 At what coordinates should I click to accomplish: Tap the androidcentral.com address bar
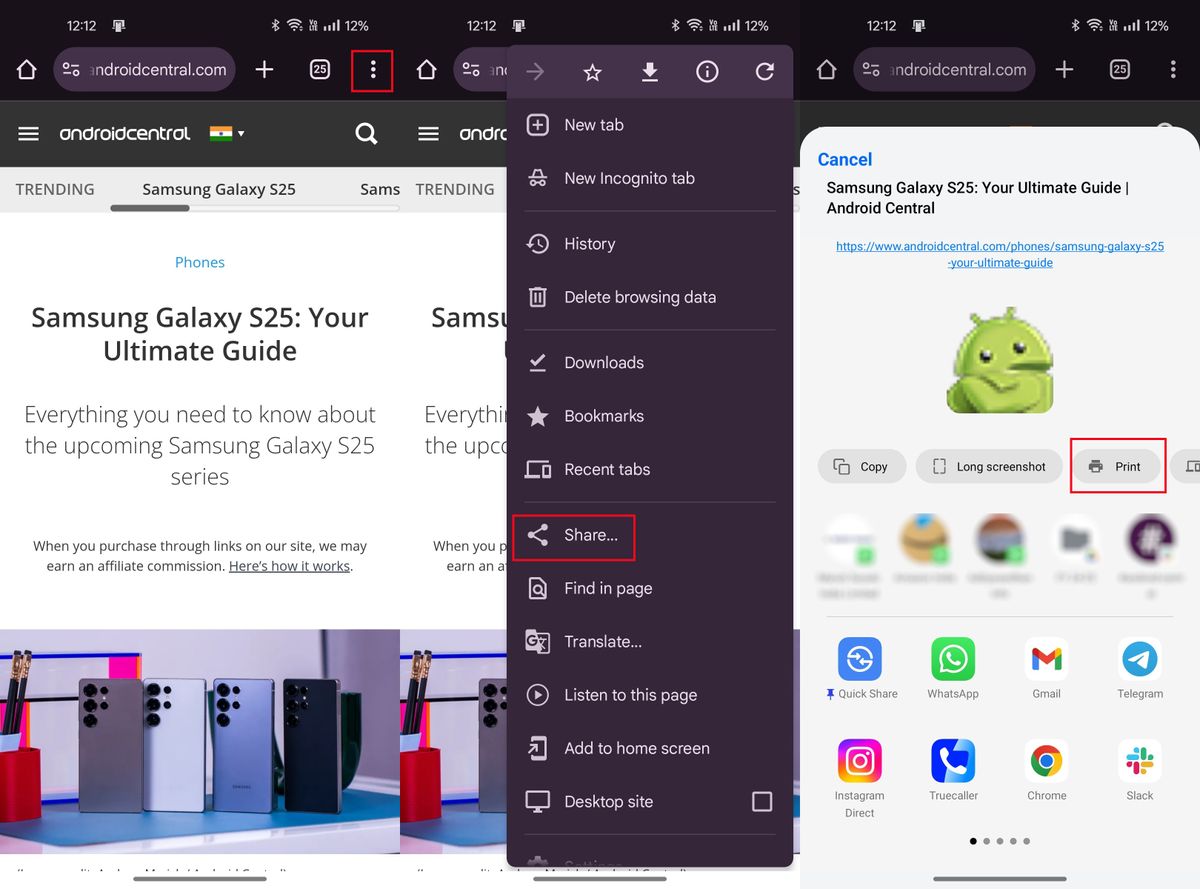point(144,70)
